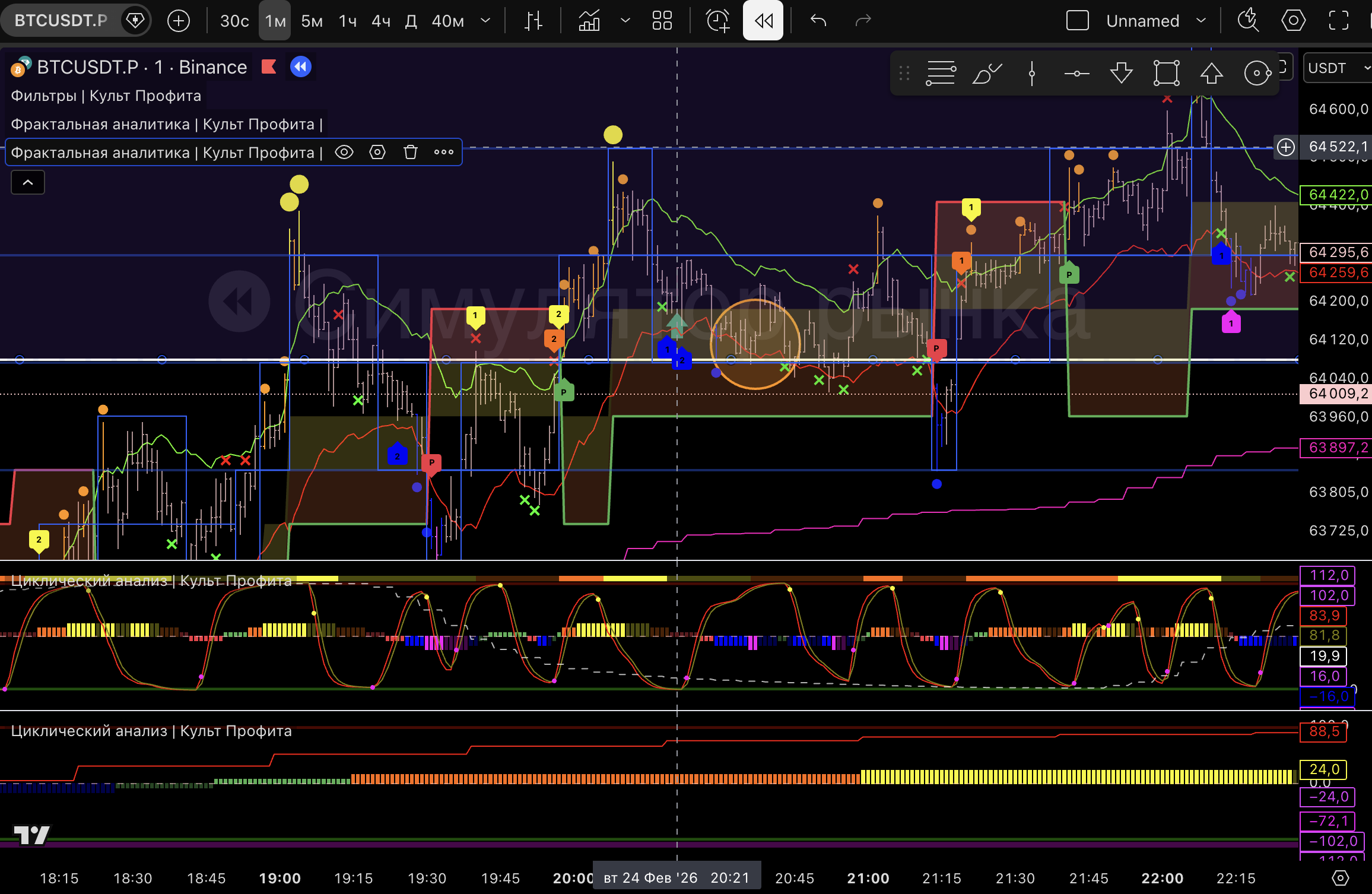Image resolution: width=1372 pixels, height=894 pixels.
Task: Click the Replay rewind button in toolbar
Action: tap(763, 21)
